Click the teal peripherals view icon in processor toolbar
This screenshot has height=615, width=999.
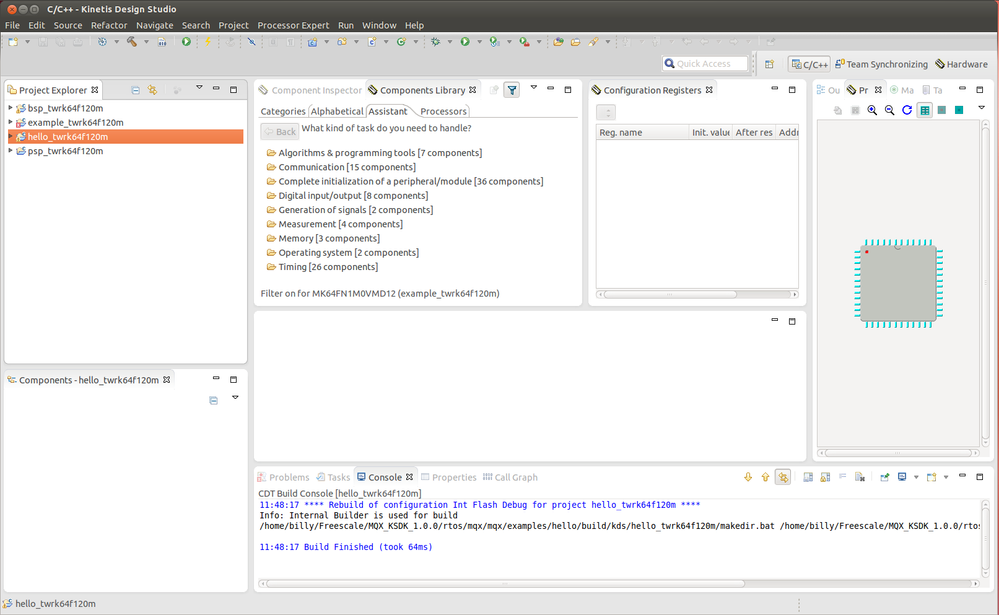(x=959, y=110)
